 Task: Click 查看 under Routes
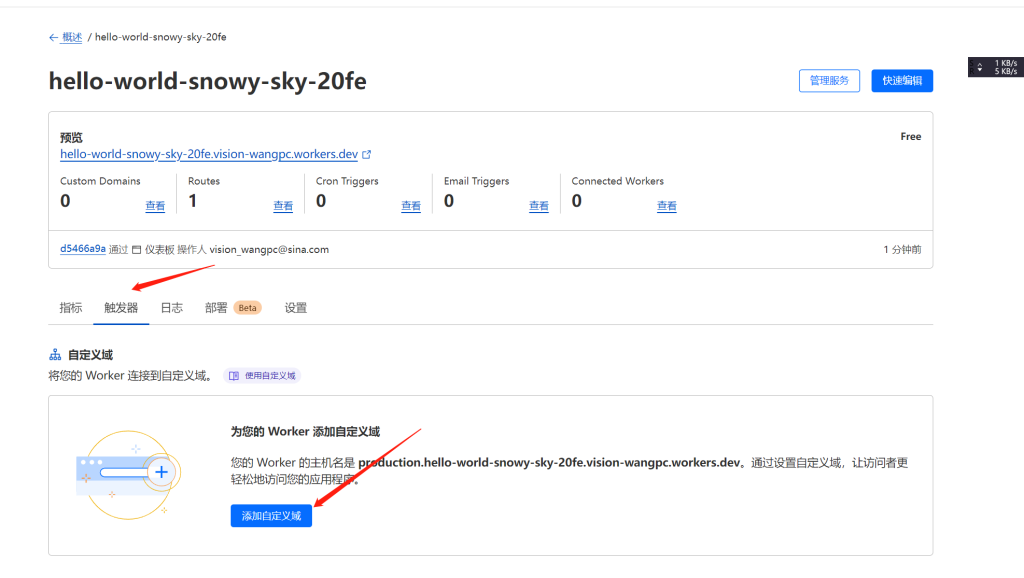coord(283,206)
